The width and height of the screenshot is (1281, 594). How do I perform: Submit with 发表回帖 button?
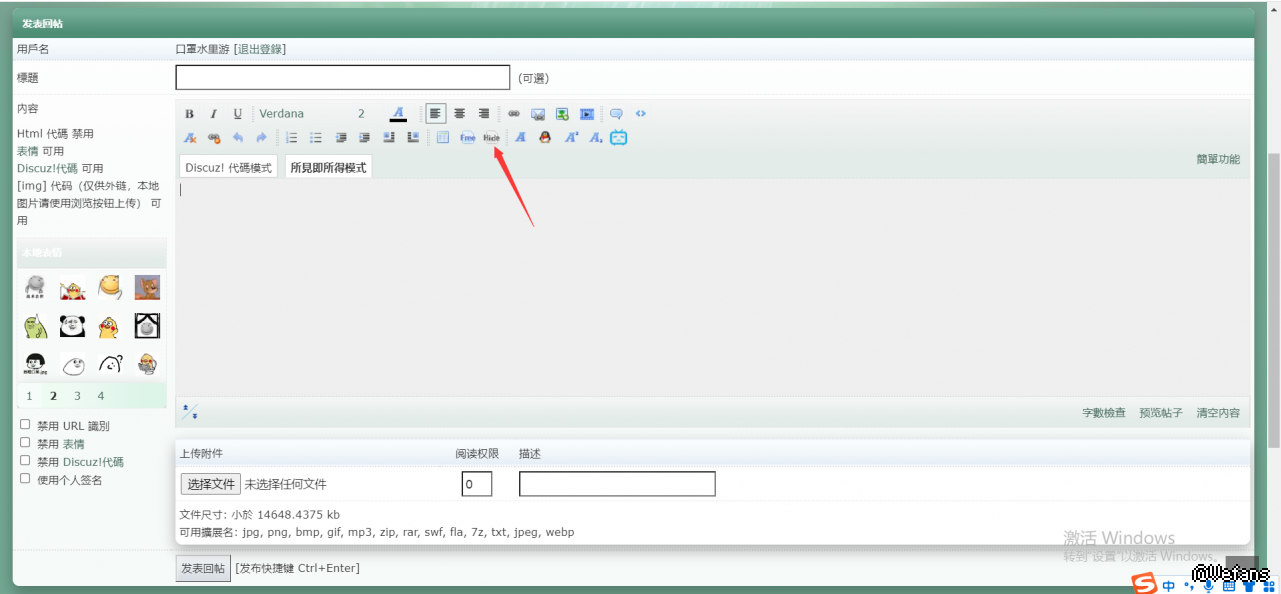click(x=203, y=568)
